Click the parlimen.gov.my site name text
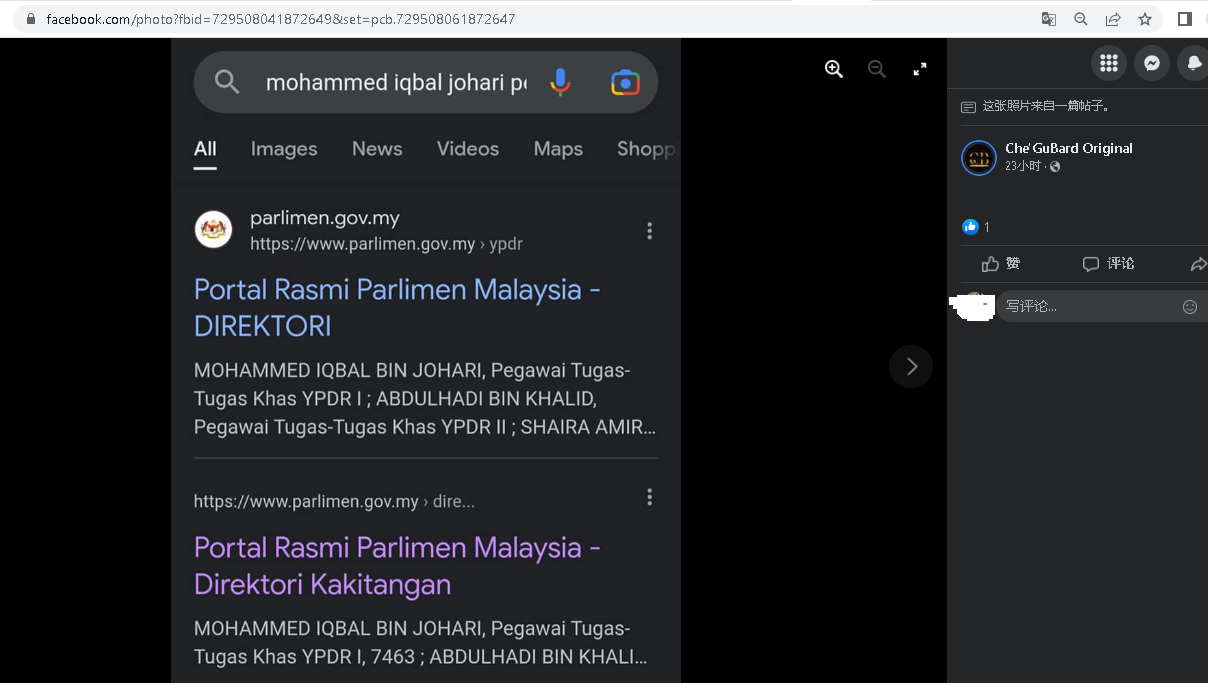This screenshot has height=686, width=1208. pyautogui.click(x=325, y=218)
